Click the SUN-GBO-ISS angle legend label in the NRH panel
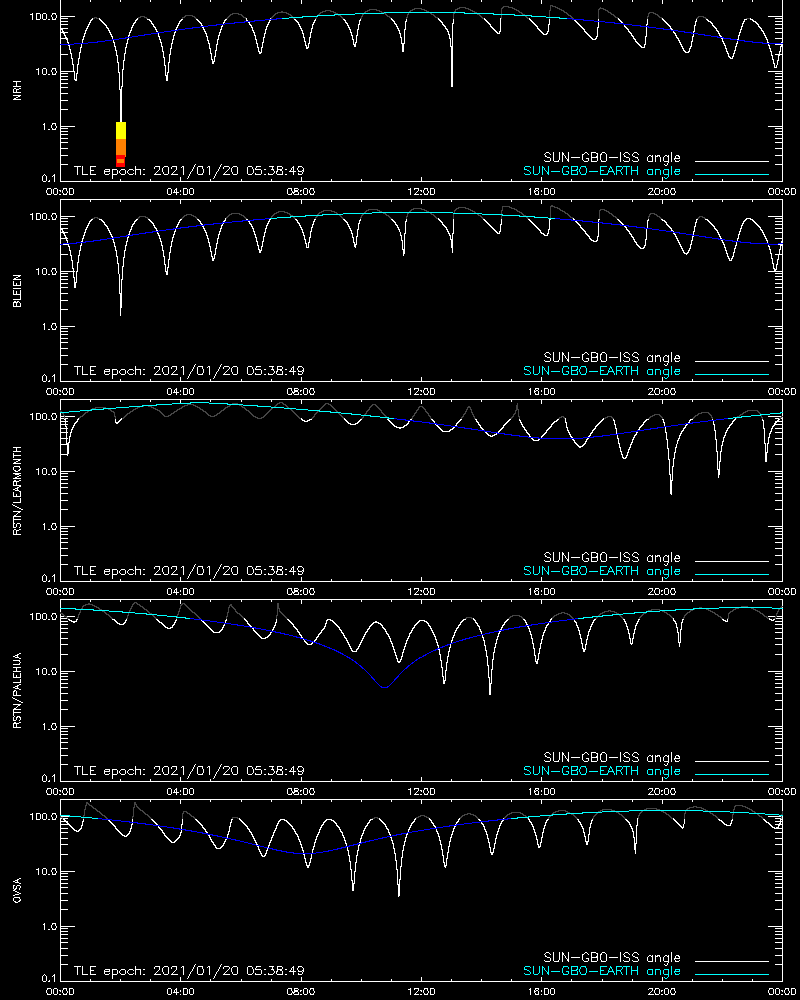The height and width of the screenshot is (1000, 800). 612,158
